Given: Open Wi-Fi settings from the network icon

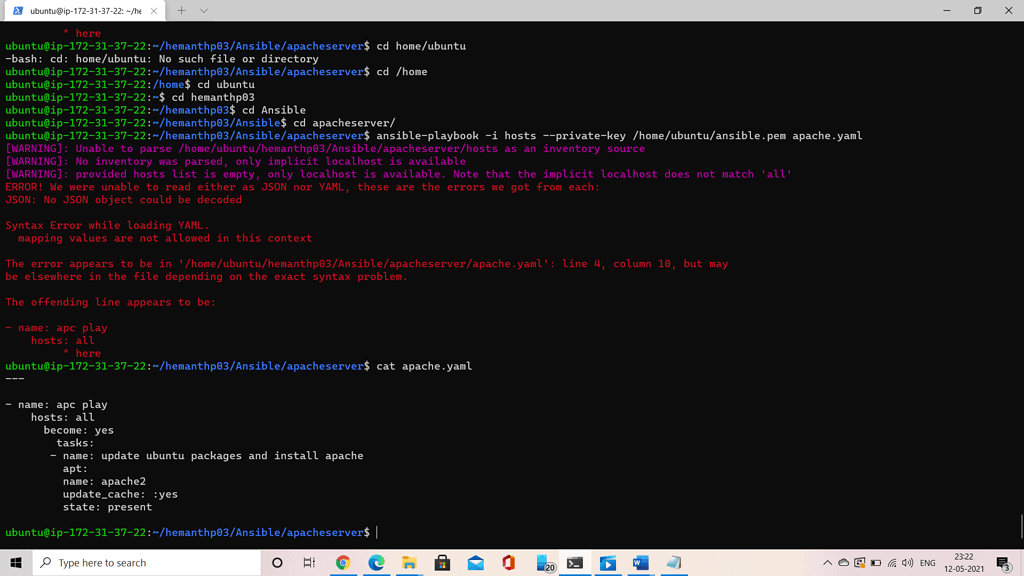Looking at the screenshot, I should coord(892,564).
